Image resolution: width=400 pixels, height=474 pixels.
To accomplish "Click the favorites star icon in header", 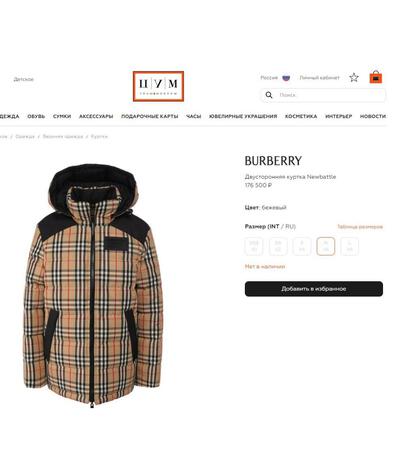I will click(x=354, y=78).
